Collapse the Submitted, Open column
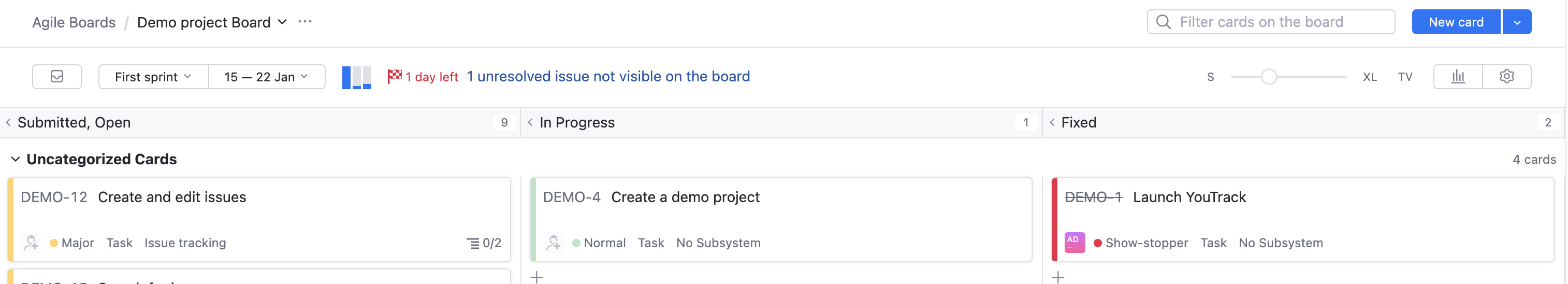 8,122
